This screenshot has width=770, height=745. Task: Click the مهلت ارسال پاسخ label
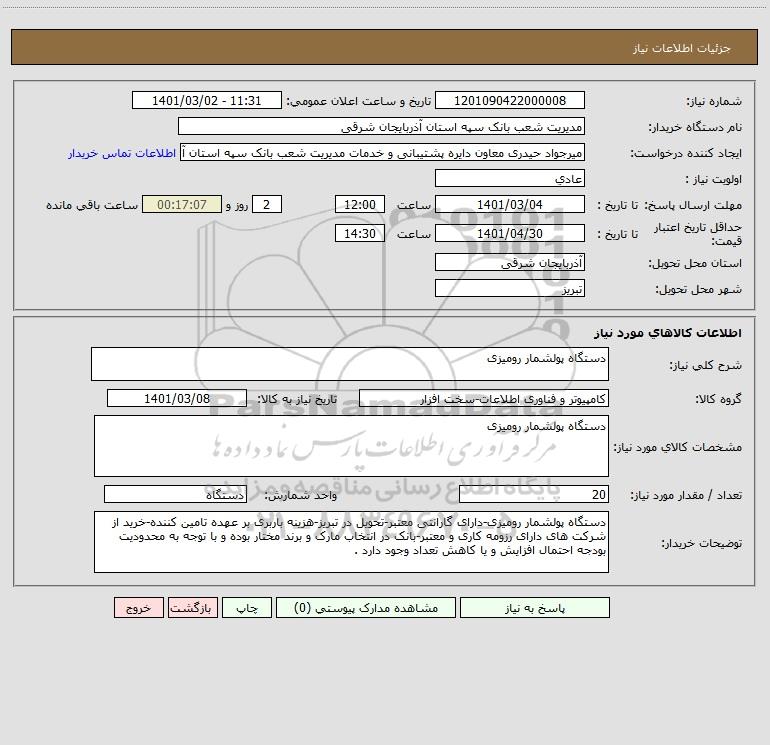693,205
